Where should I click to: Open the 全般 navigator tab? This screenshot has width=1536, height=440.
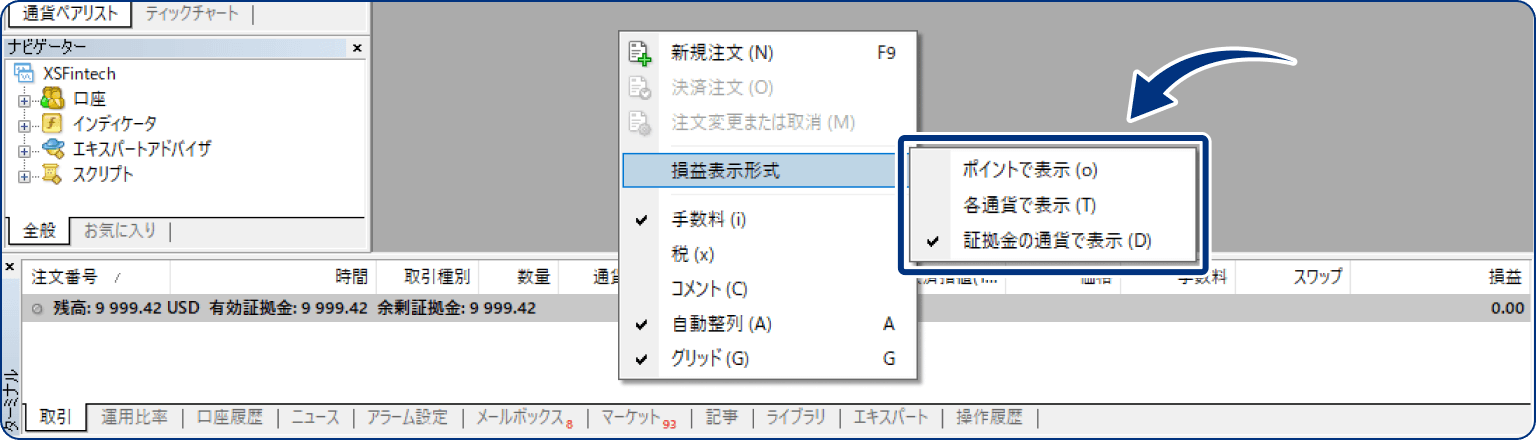(x=40, y=230)
